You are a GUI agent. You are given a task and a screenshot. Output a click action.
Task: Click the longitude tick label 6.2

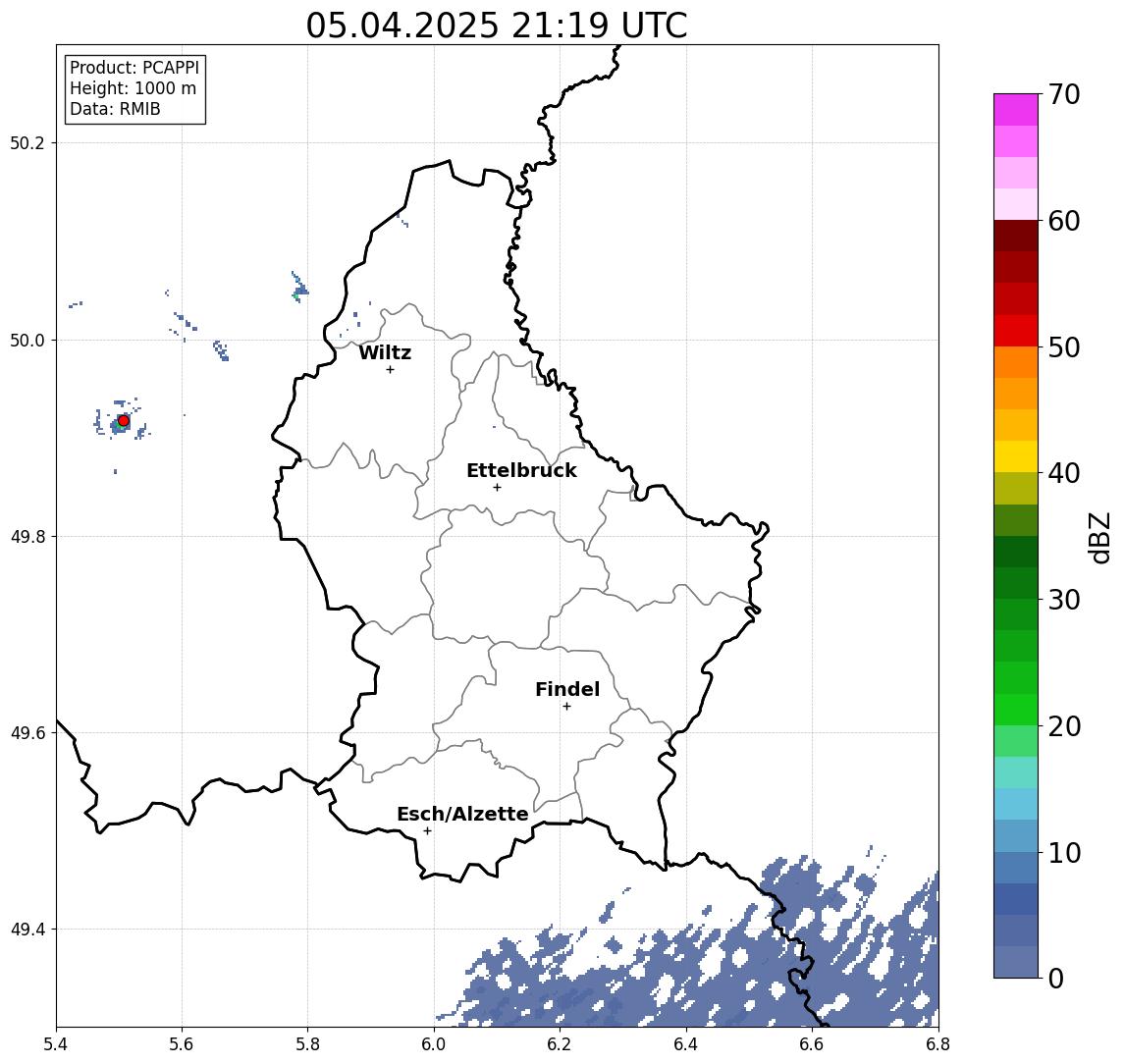coord(560,1044)
